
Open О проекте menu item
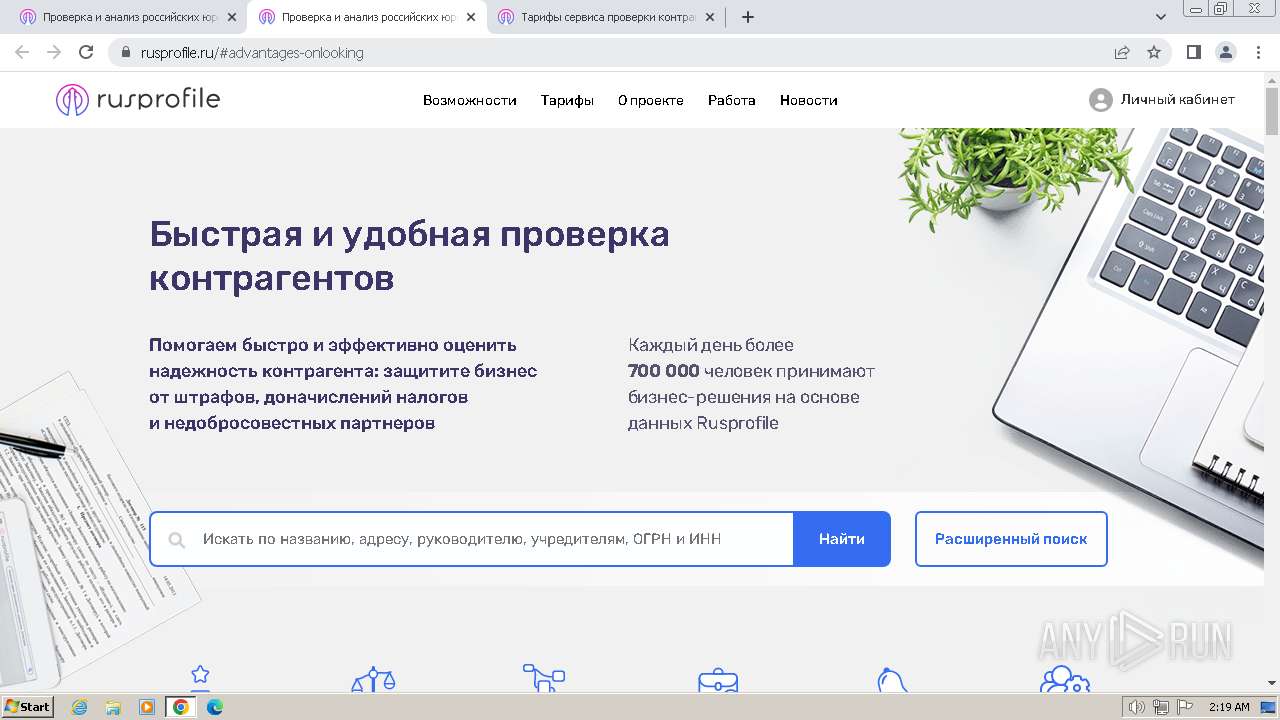651,100
